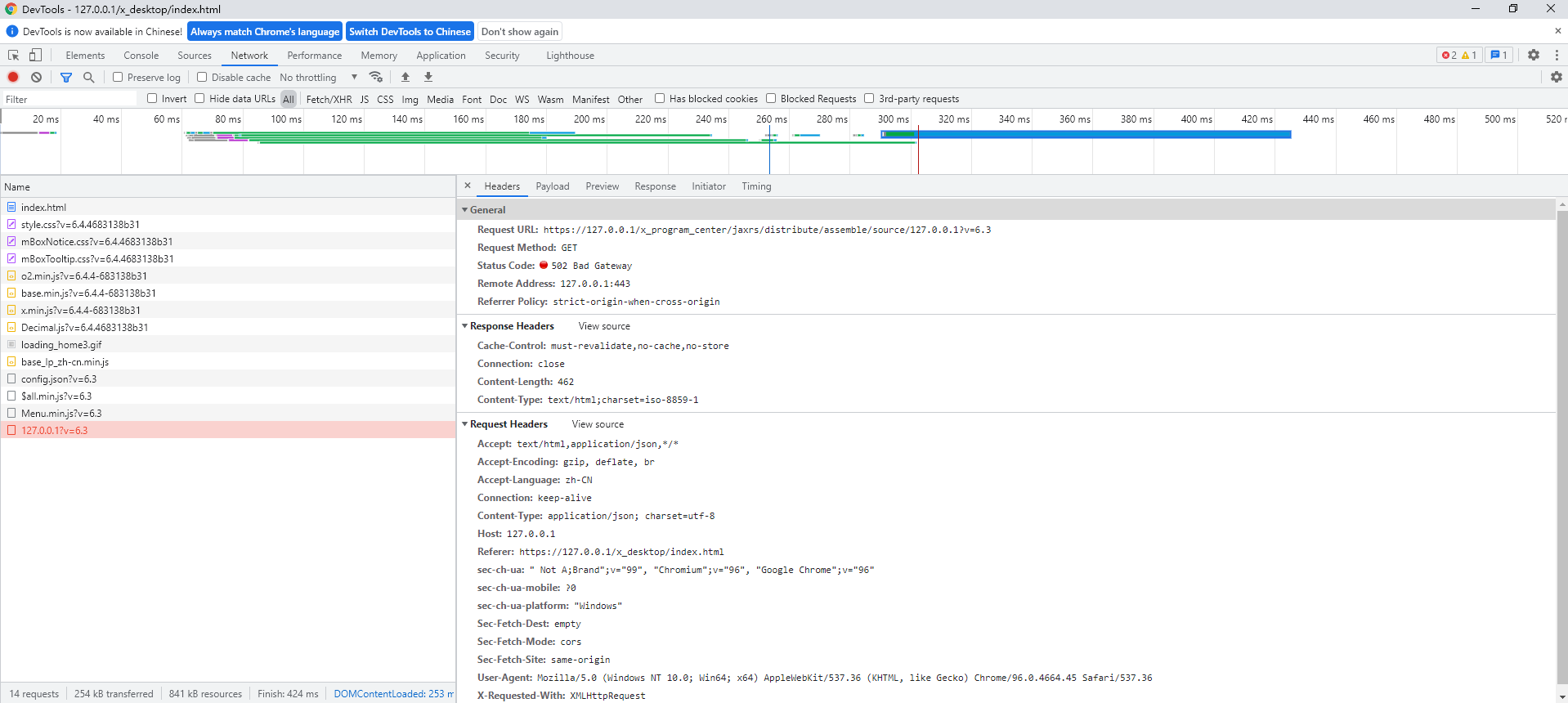
Task: Click the index.html document icon
Action: 11,207
